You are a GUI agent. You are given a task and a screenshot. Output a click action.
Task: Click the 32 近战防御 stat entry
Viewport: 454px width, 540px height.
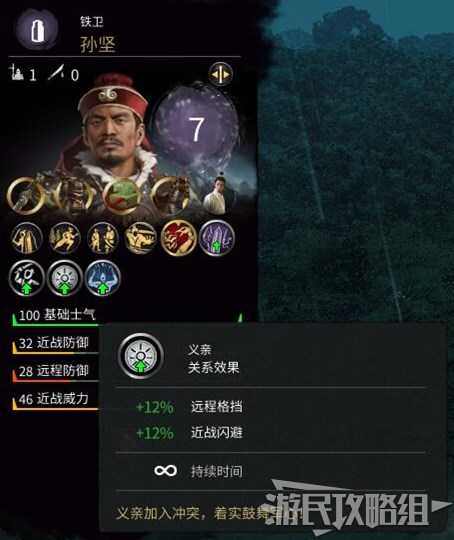(55, 344)
